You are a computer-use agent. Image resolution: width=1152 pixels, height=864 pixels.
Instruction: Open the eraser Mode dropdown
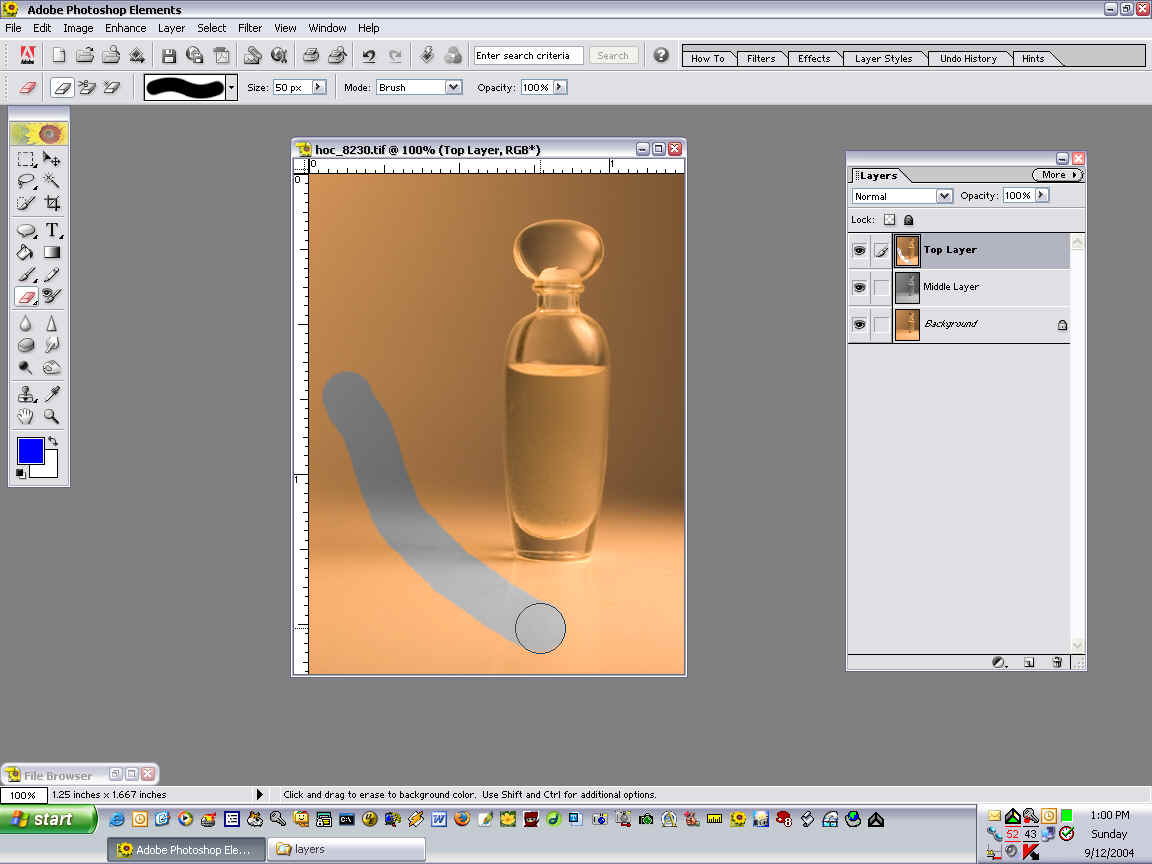453,88
